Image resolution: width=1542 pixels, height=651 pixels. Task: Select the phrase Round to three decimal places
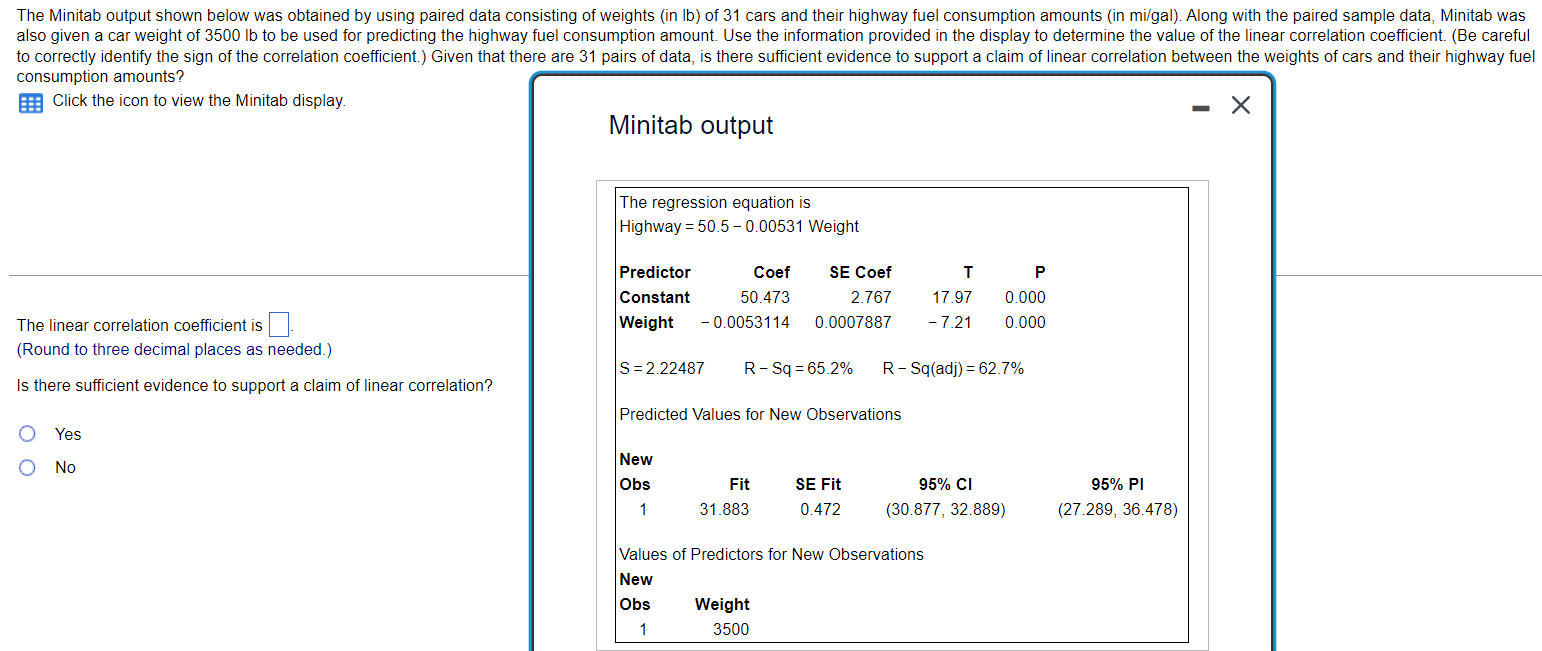[x=174, y=349]
